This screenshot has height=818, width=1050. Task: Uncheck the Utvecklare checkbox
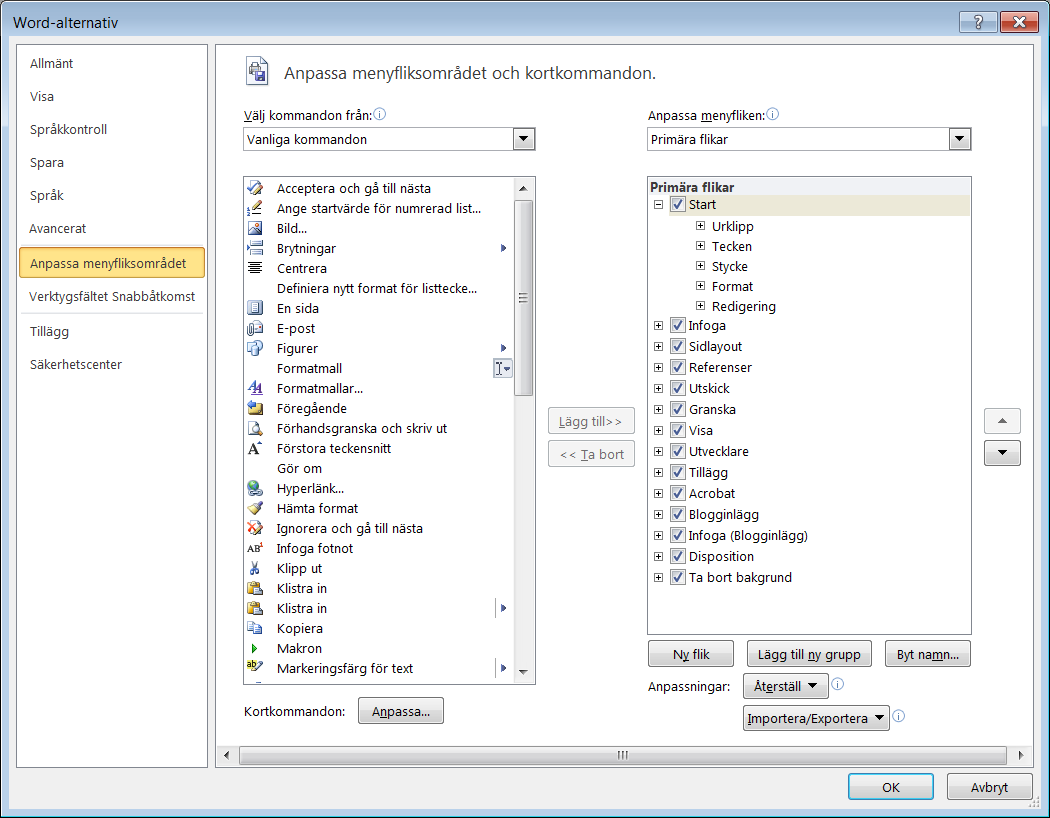pyautogui.click(x=678, y=451)
